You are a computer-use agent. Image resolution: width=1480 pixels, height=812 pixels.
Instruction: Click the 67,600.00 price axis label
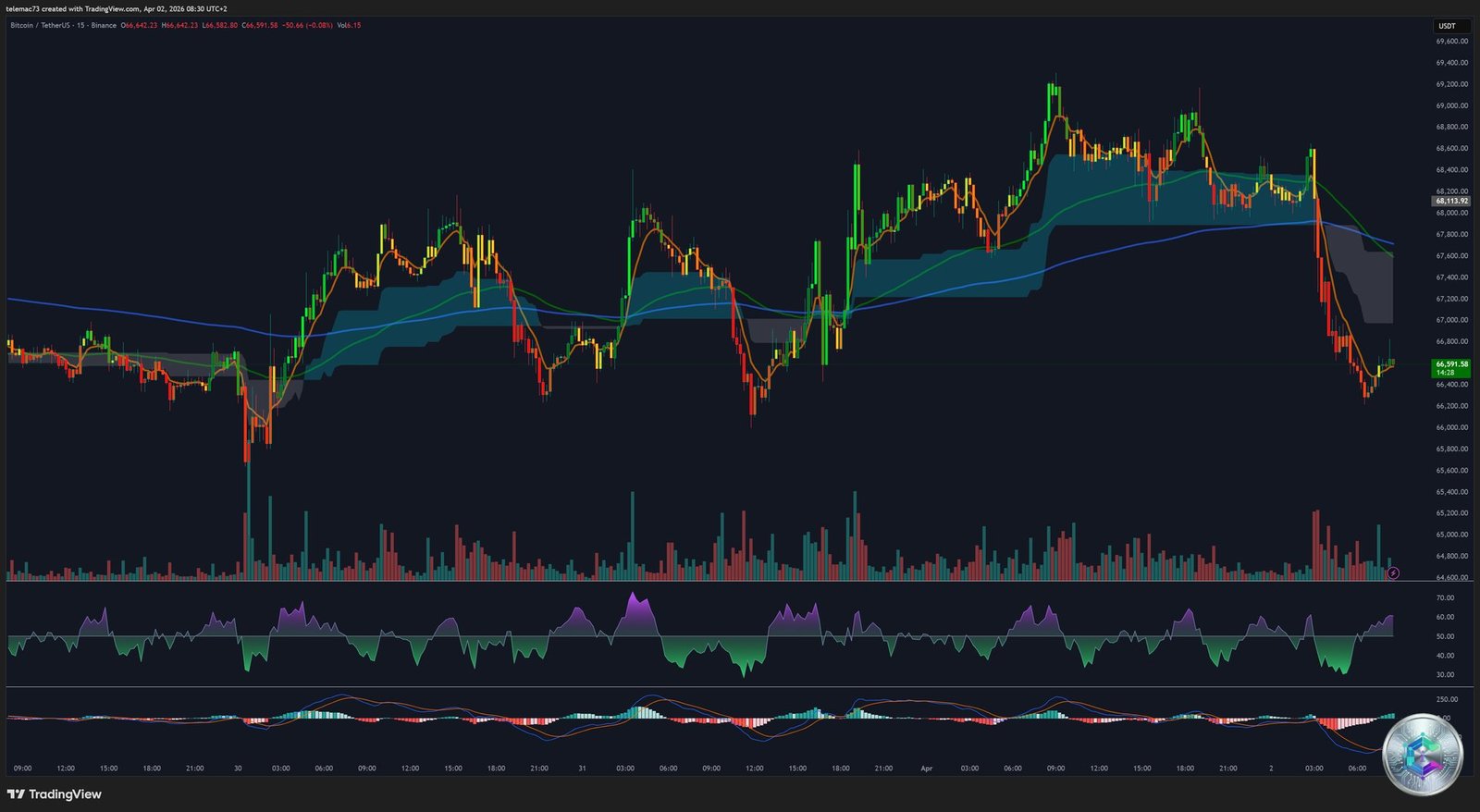[x=1452, y=256]
